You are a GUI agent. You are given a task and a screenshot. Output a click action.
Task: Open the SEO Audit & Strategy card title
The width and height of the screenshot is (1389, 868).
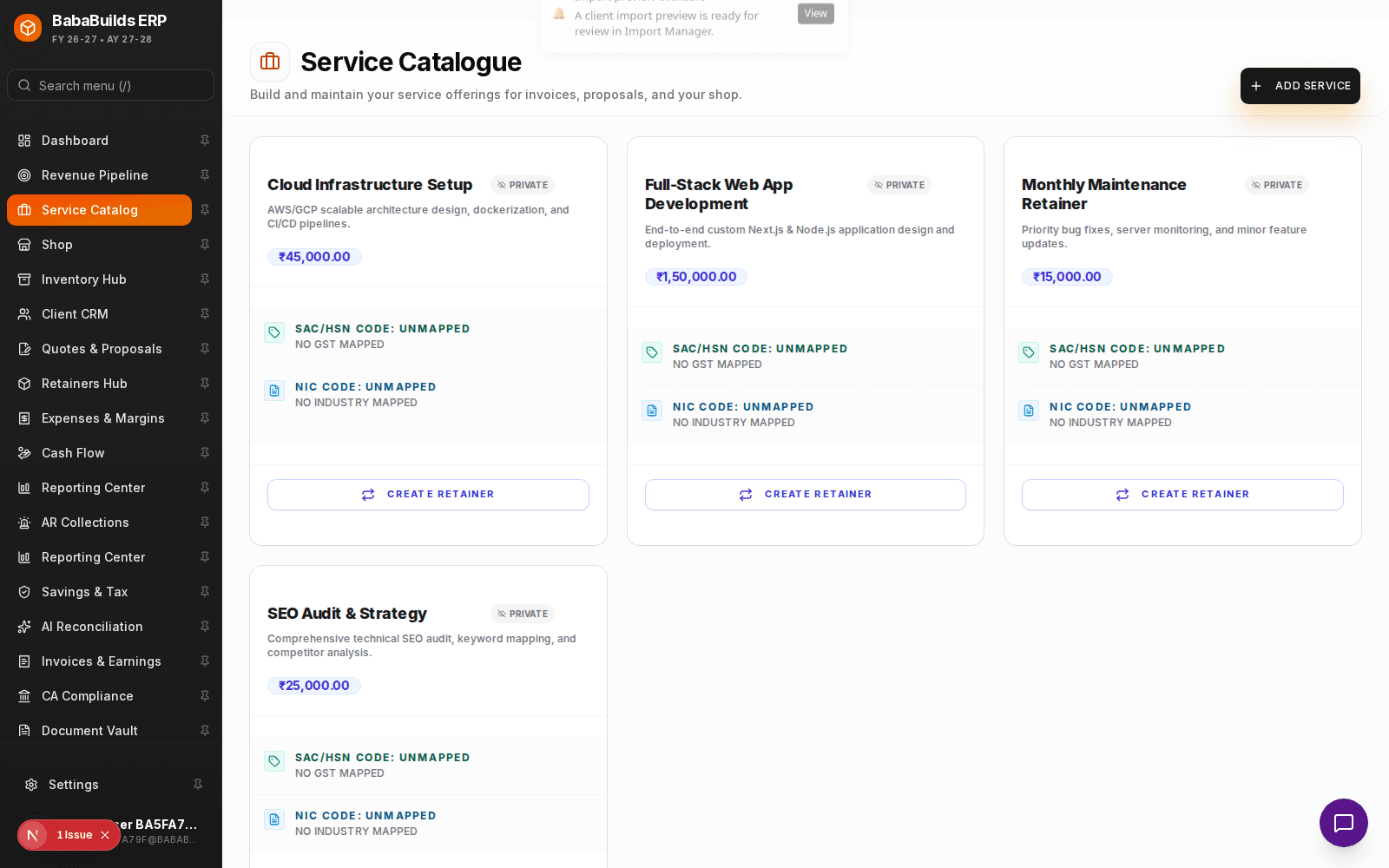347,614
